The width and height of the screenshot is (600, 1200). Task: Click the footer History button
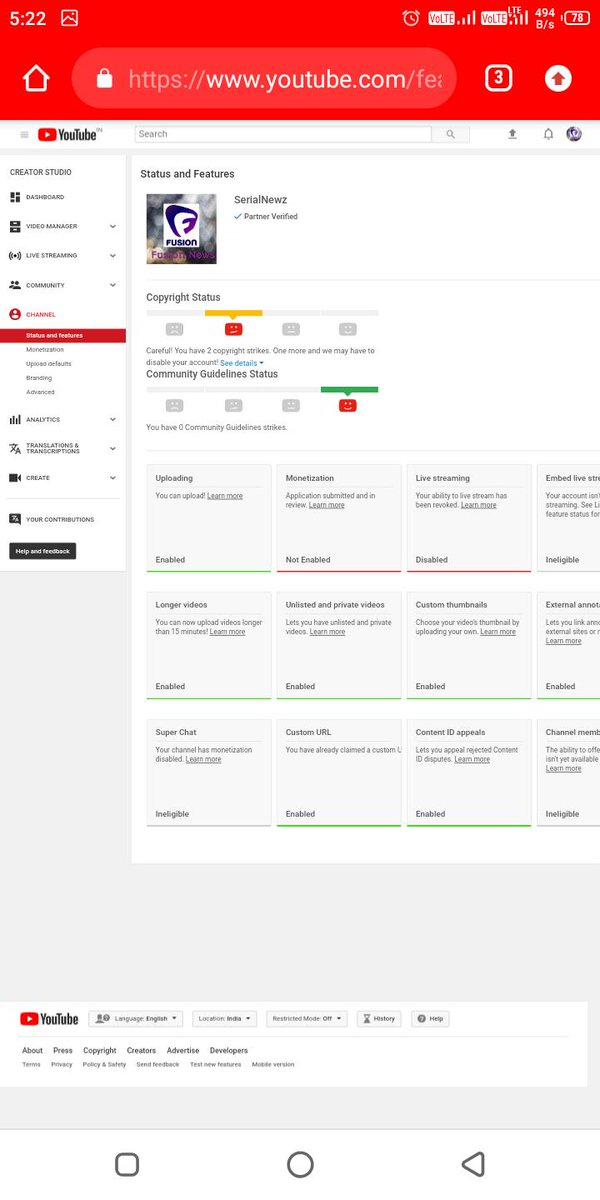378,1018
